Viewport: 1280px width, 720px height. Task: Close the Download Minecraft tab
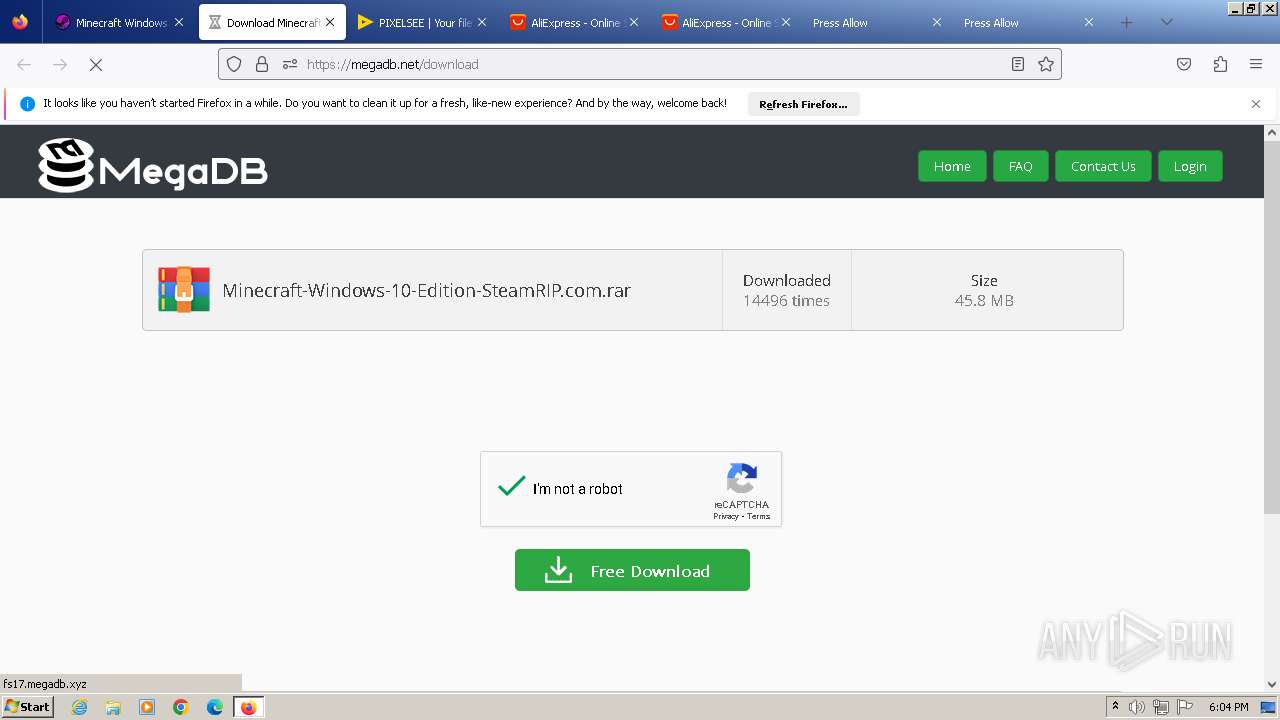coord(330,22)
